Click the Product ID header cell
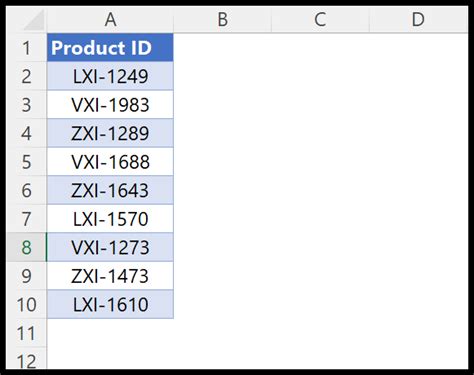The width and height of the screenshot is (474, 375). coord(110,47)
